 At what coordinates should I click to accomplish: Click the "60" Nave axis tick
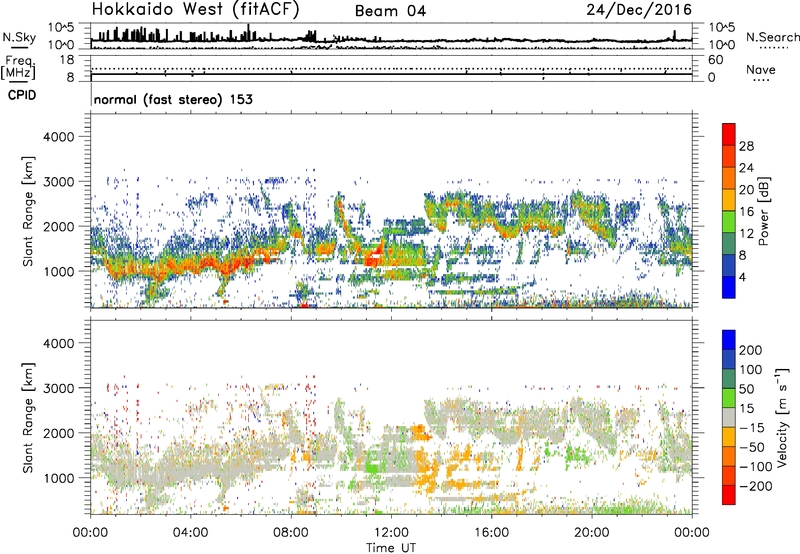pos(715,60)
